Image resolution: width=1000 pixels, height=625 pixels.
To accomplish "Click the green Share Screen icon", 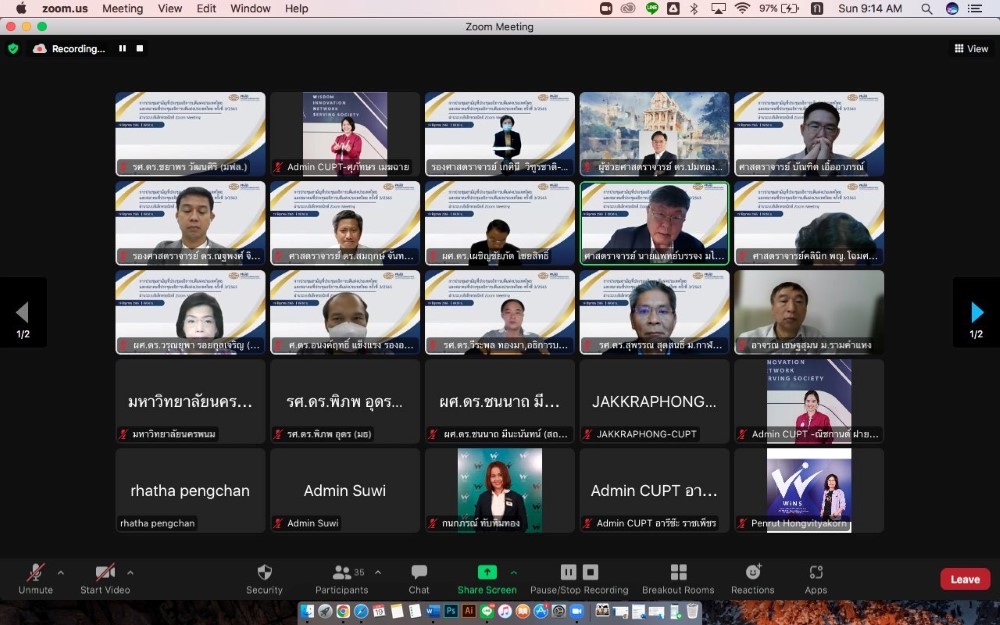I will pos(487,572).
